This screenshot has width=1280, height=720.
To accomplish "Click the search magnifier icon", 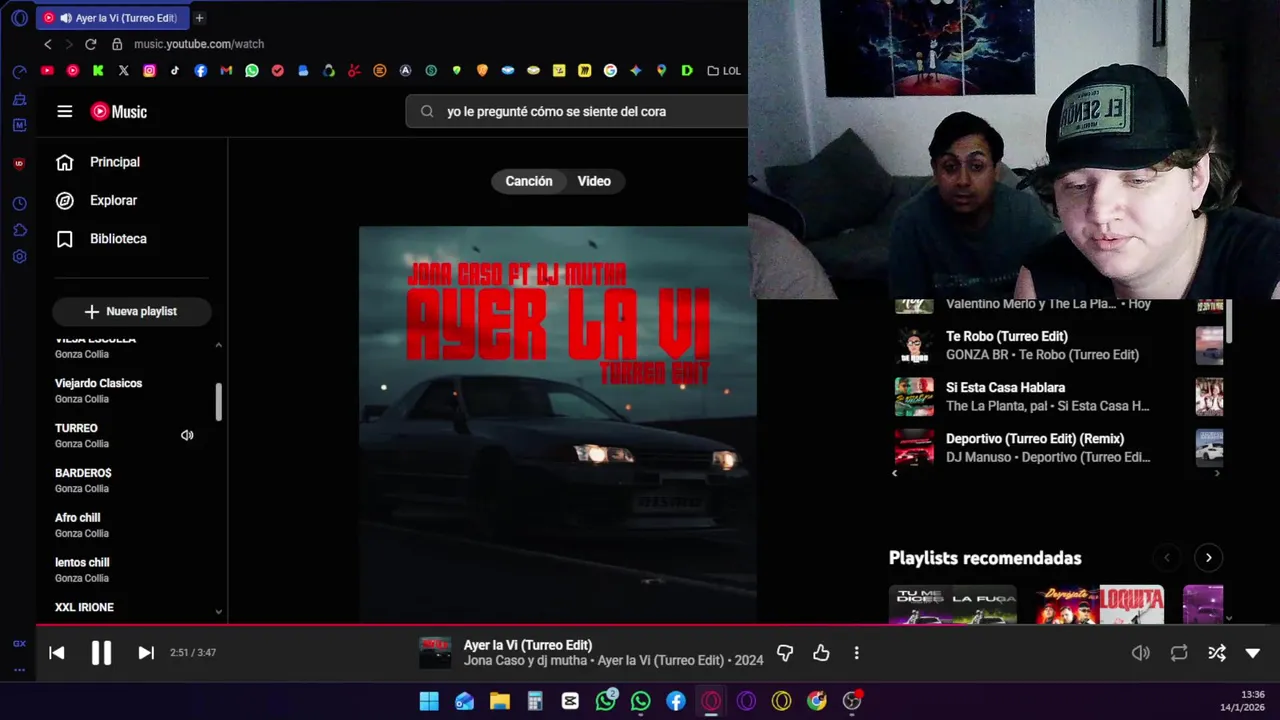I will click(427, 112).
